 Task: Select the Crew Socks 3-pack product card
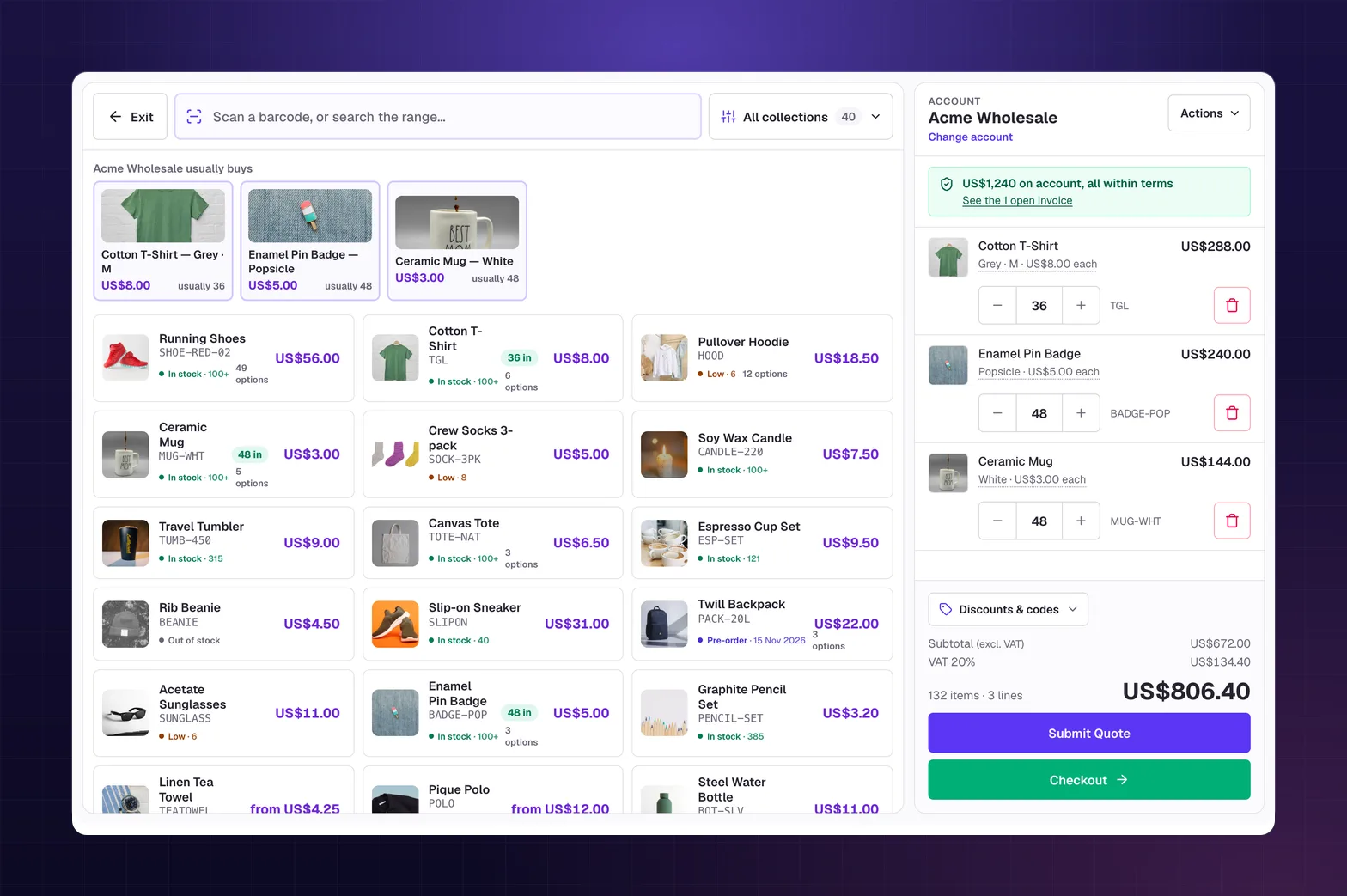(x=493, y=454)
